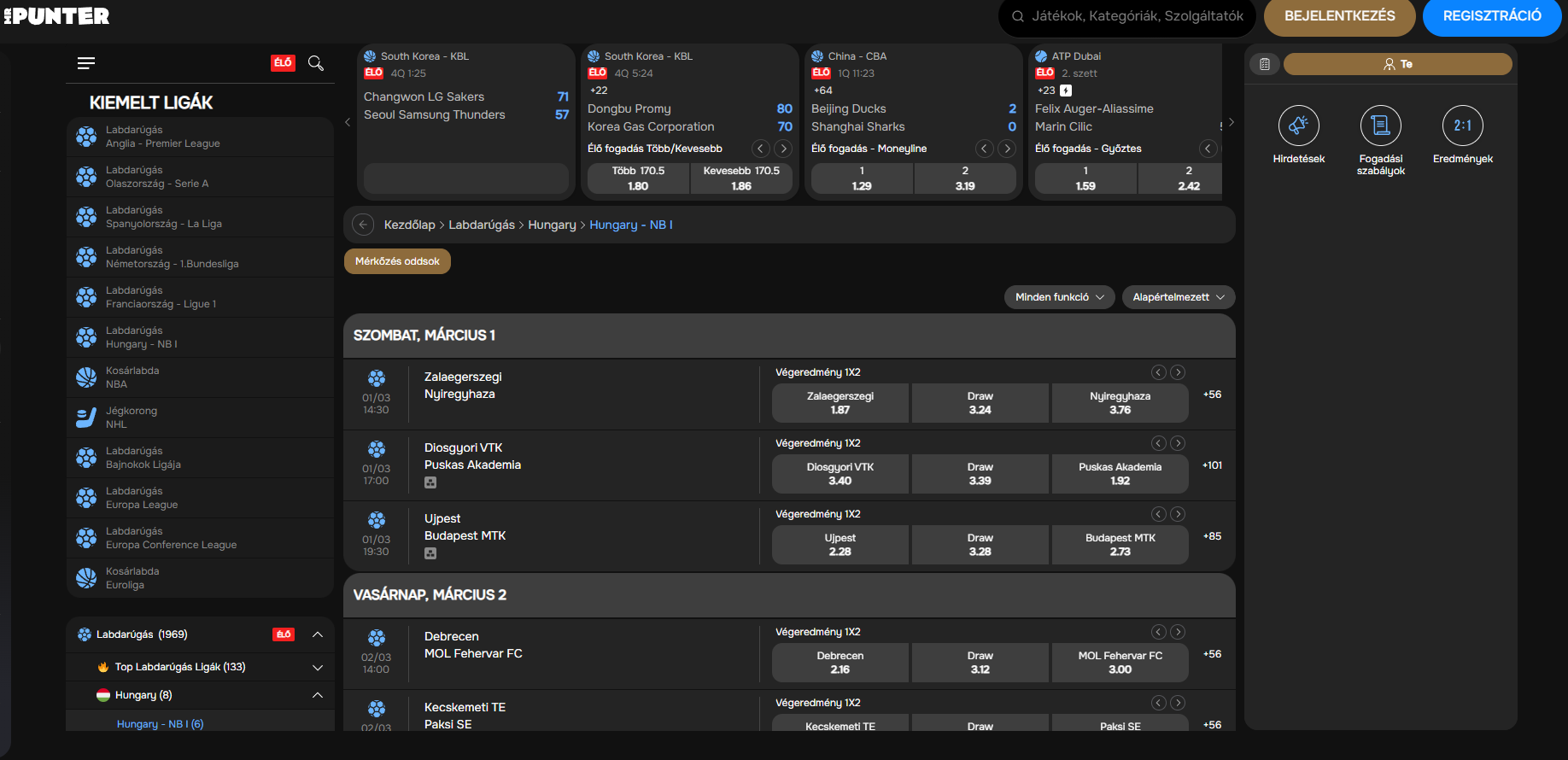1568x760 pixels.
Task: Click the red ÉLŐ live icon beside search
Action: 283,63
